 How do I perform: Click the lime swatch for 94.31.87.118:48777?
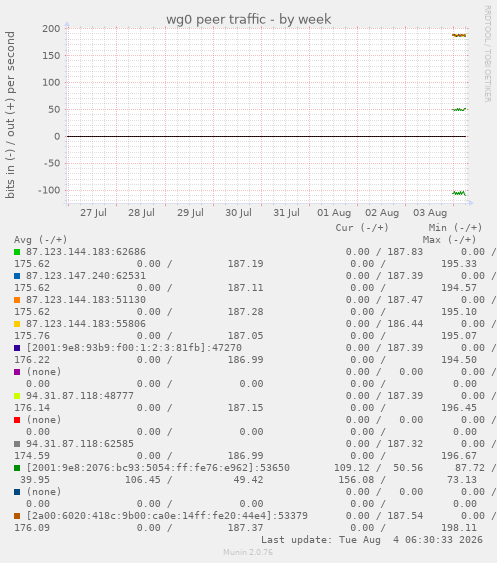(x=17, y=396)
